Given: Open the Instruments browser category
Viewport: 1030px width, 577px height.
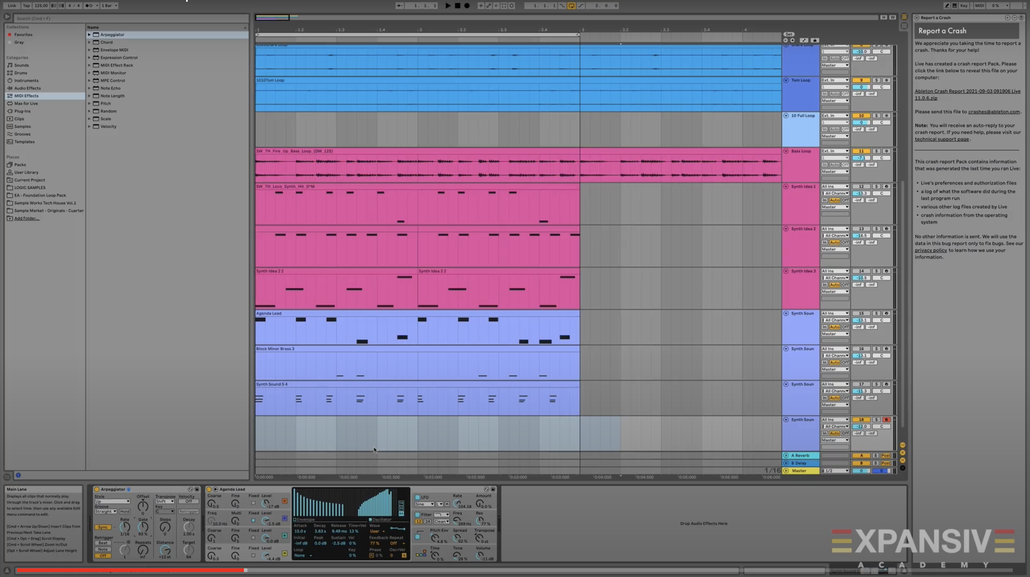Looking at the screenshot, I should [x=26, y=81].
